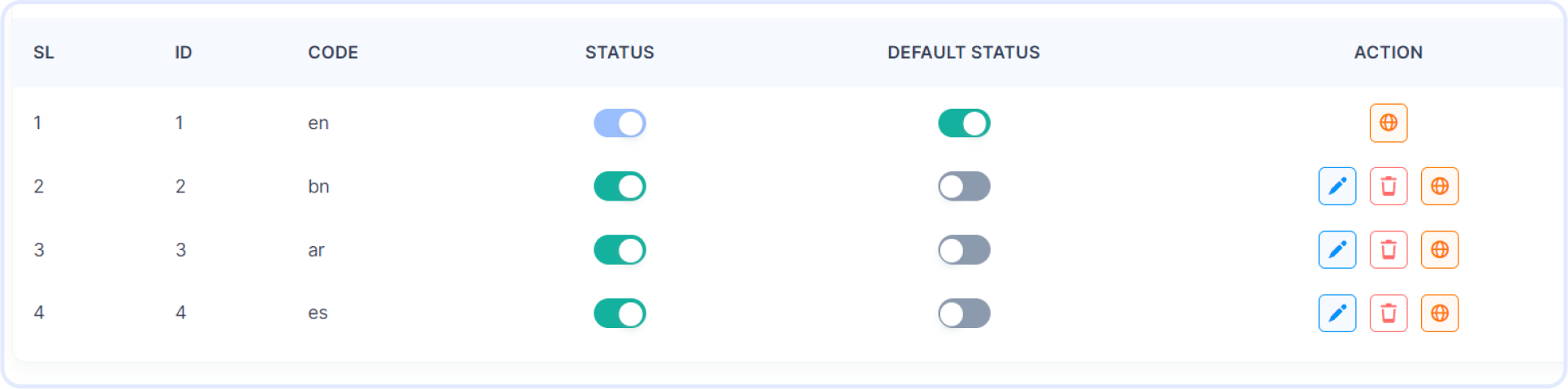The height and width of the screenshot is (389, 1568).
Task: Set bn as default language toggle
Action: pos(964,186)
